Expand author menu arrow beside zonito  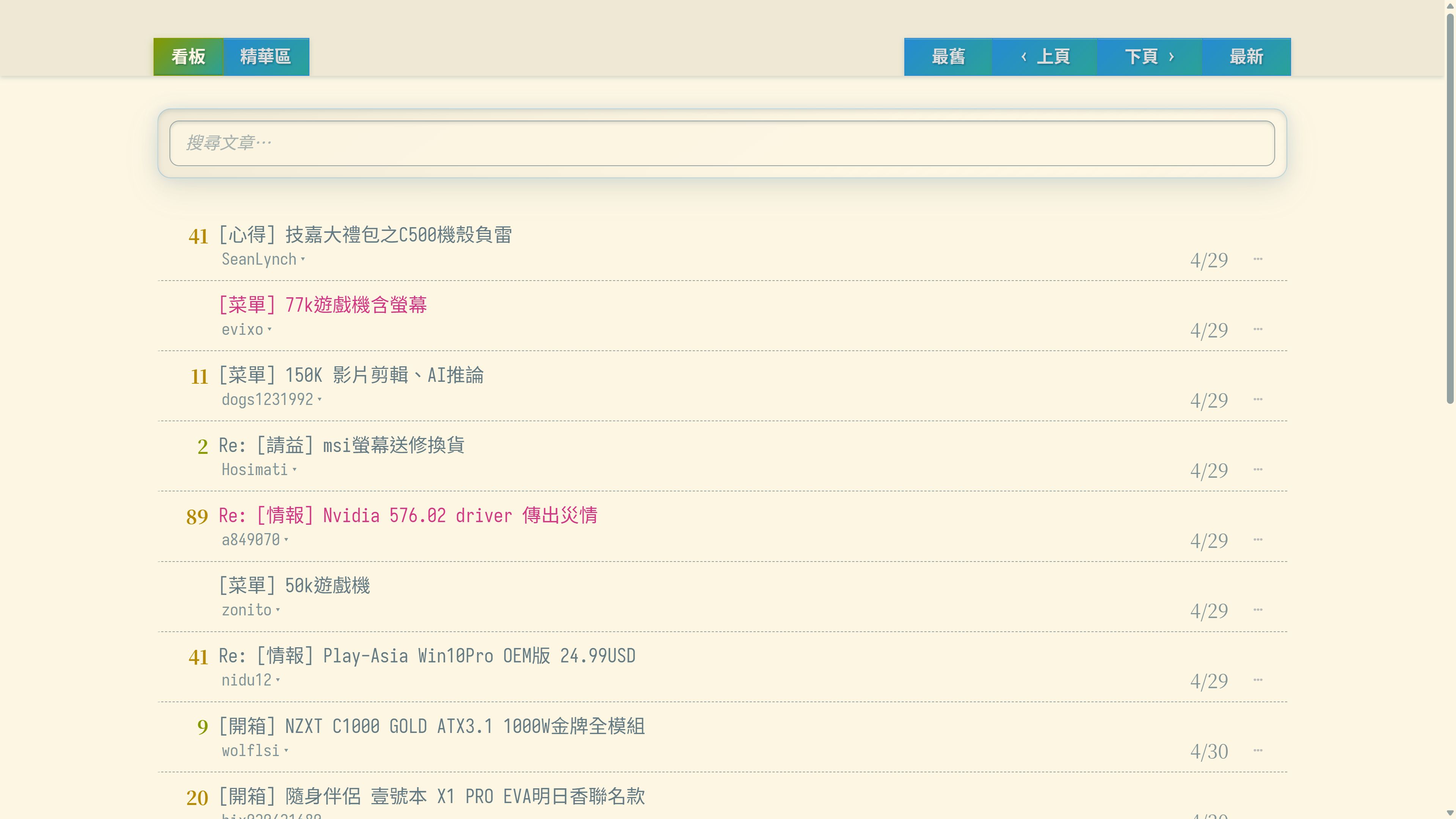(278, 610)
